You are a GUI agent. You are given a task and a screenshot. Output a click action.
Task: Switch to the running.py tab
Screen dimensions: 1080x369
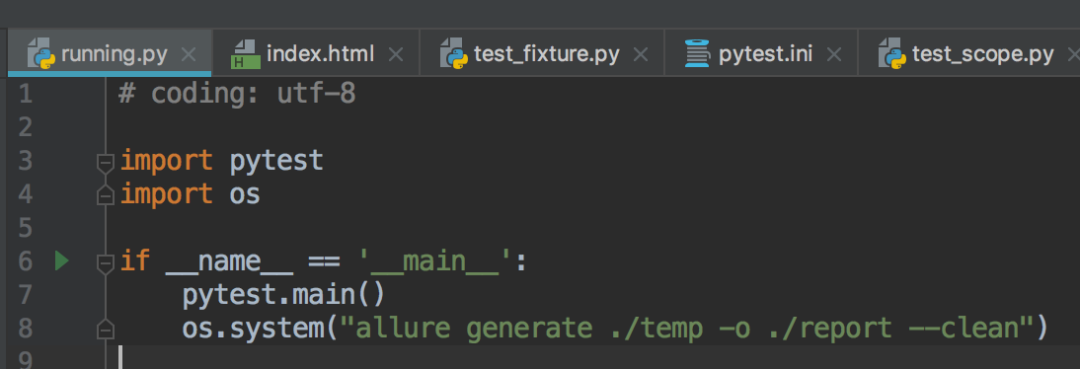pyautogui.click(x=110, y=53)
